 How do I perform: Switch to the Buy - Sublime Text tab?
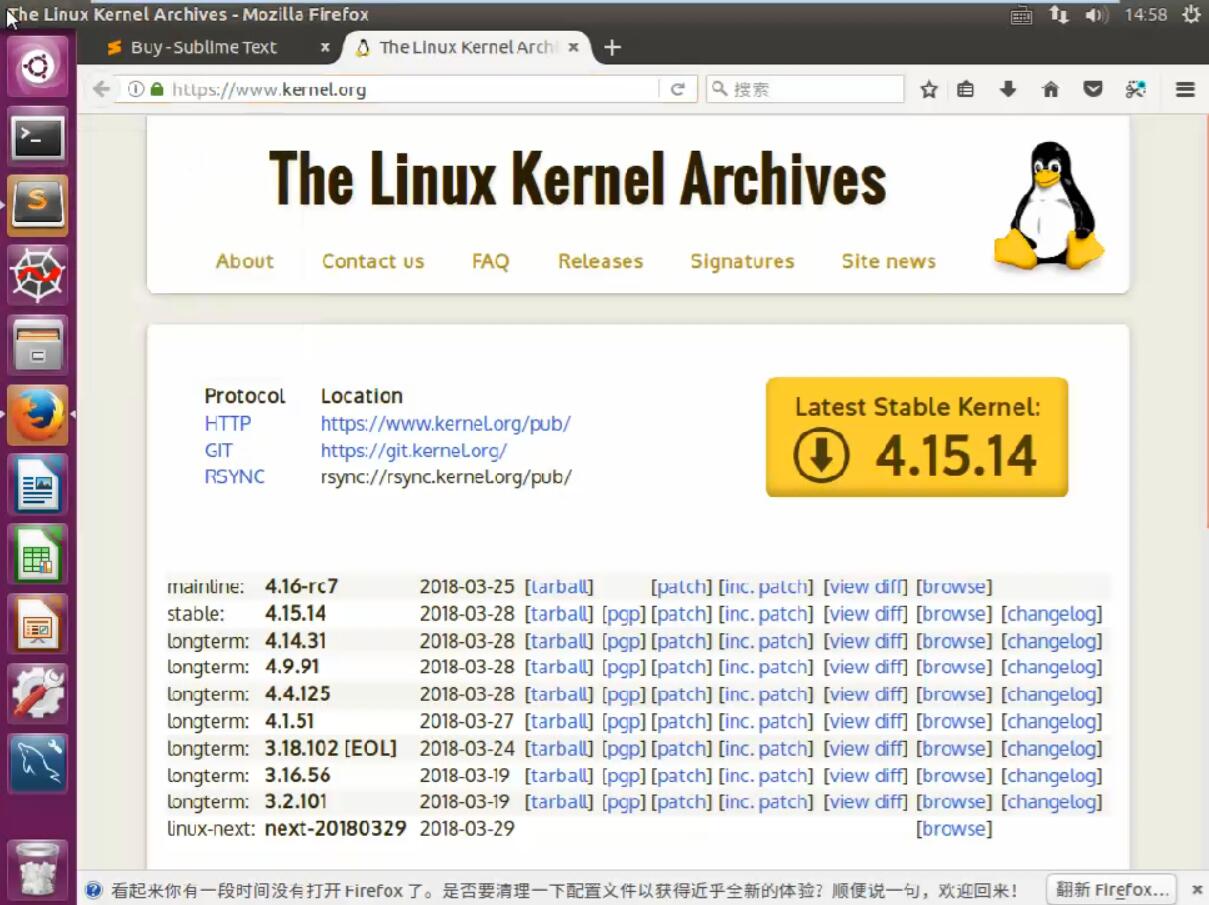[204, 47]
